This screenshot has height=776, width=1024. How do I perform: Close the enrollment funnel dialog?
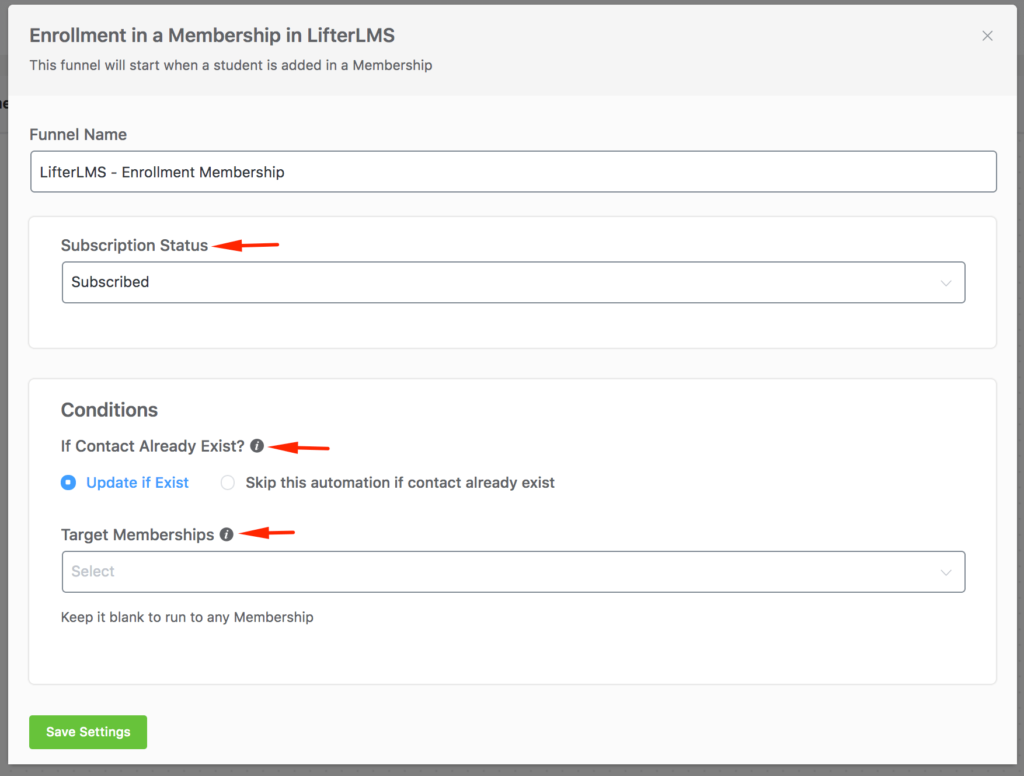tap(987, 36)
